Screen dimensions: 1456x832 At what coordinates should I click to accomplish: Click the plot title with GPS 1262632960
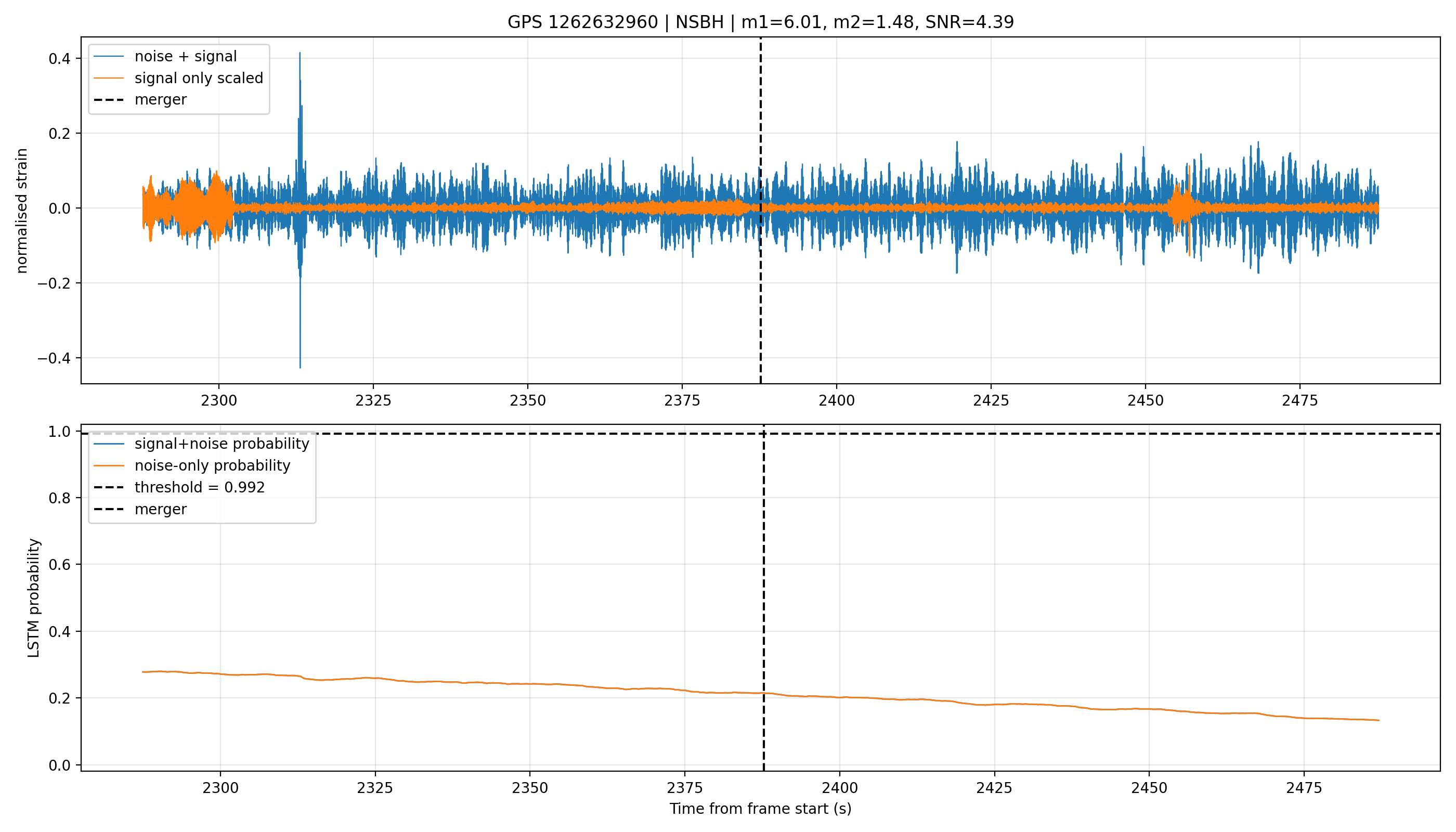[761, 22]
